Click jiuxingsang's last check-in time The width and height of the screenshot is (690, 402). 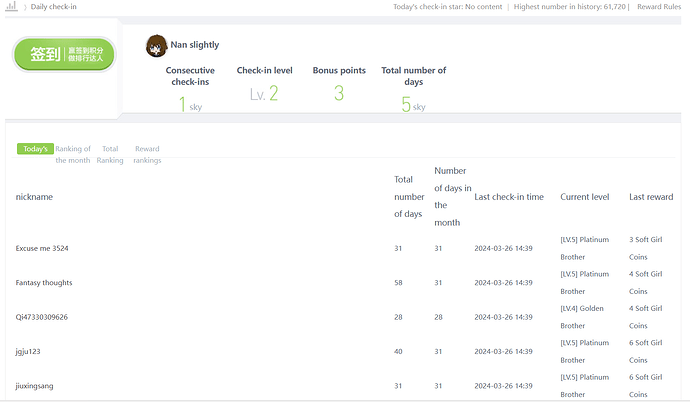tap(503, 386)
